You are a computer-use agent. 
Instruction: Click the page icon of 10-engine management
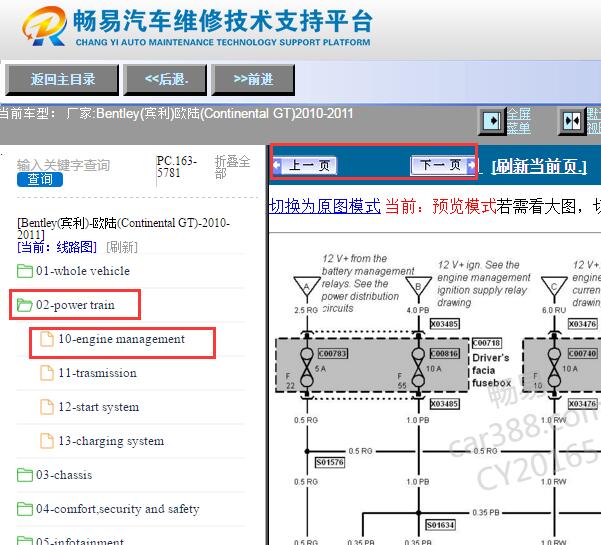click(x=47, y=339)
